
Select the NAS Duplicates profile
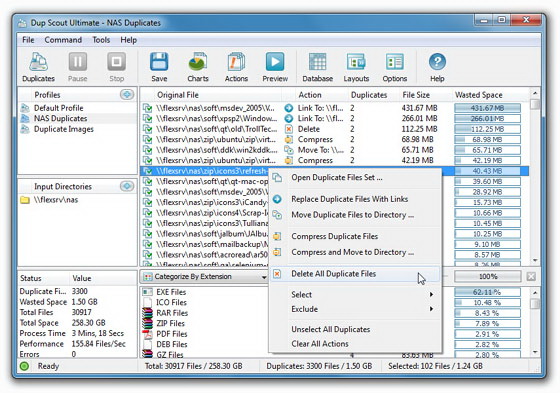point(60,118)
